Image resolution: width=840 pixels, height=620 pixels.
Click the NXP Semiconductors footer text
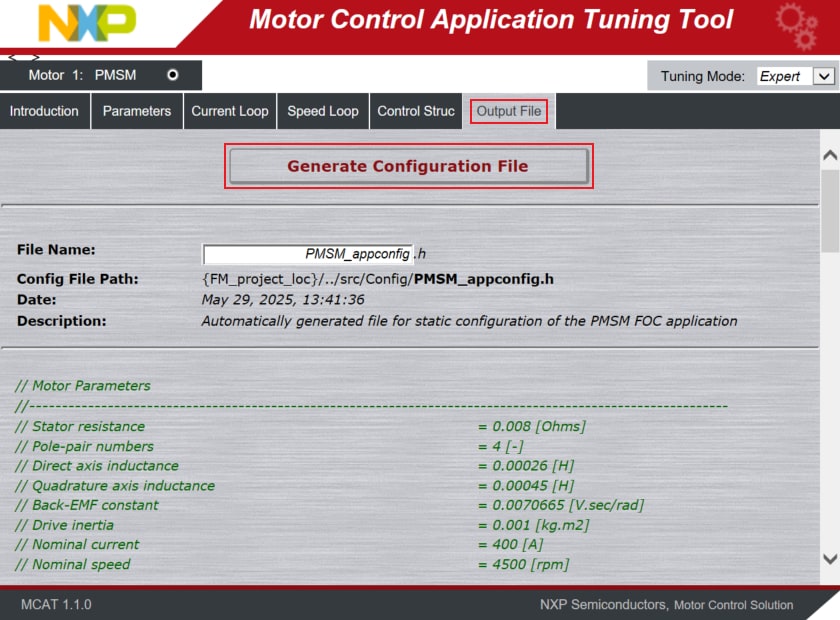pos(603,605)
